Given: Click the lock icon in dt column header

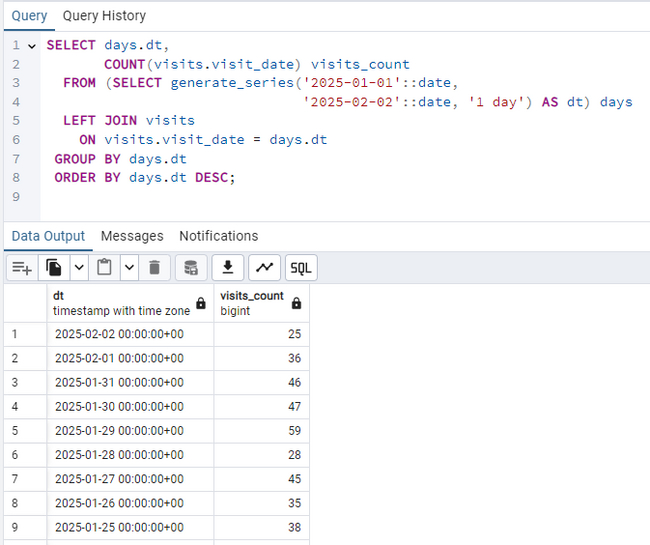Looking at the screenshot, I should coord(201,303).
